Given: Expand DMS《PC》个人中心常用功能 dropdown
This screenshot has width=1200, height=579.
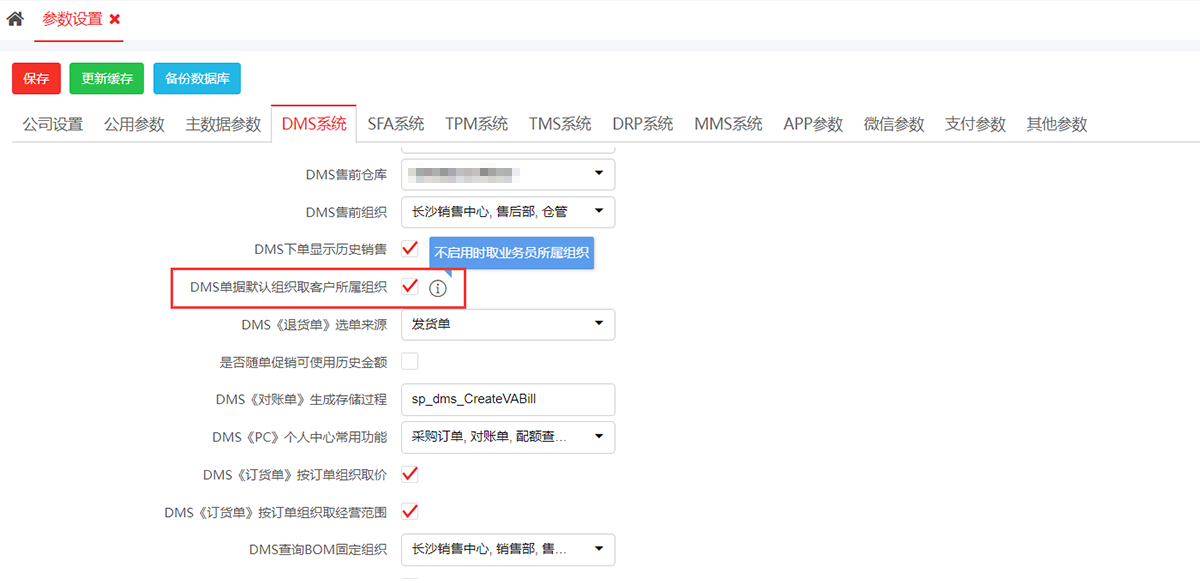Looking at the screenshot, I should [507, 437].
